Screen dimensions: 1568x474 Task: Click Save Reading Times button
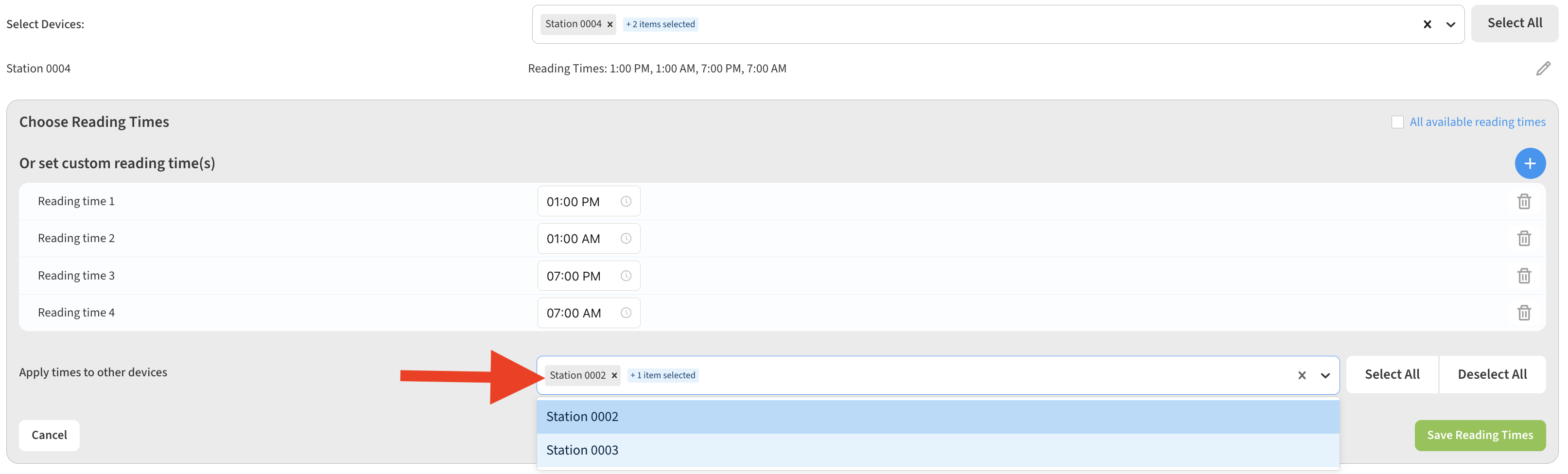[1479, 435]
